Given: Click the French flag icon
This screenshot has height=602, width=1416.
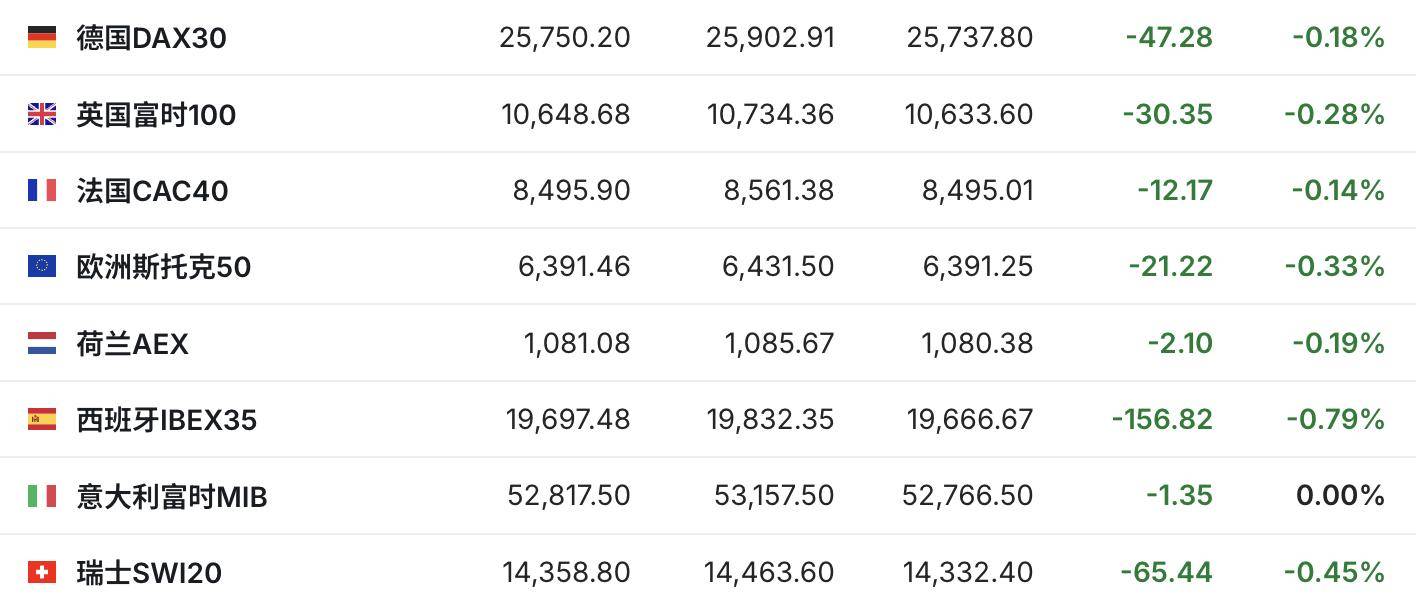Looking at the screenshot, I should [41, 190].
